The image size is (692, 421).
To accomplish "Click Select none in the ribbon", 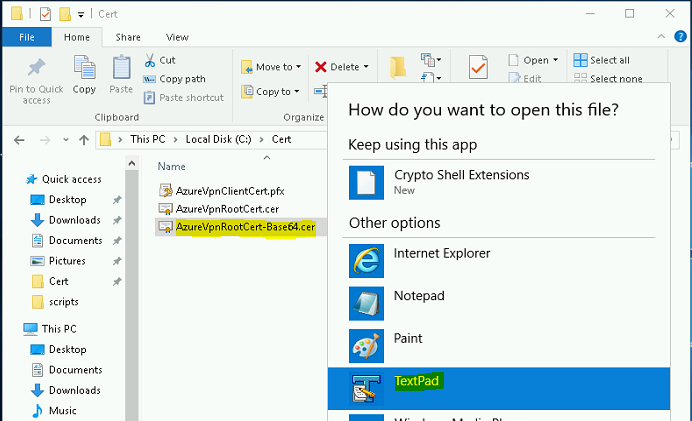I will click(x=608, y=79).
